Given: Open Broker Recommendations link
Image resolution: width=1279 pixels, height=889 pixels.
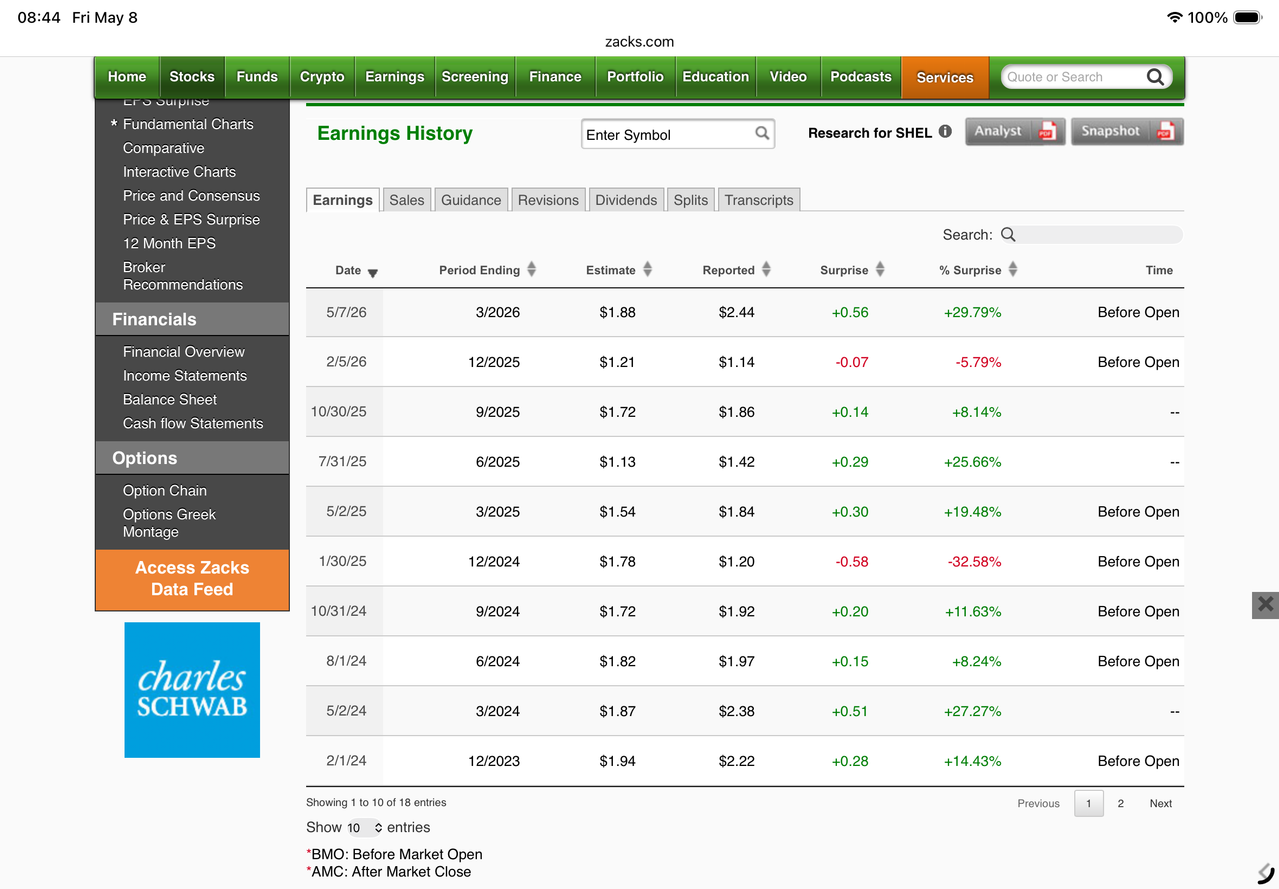Looking at the screenshot, I should pyautogui.click(x=183, y=276).
